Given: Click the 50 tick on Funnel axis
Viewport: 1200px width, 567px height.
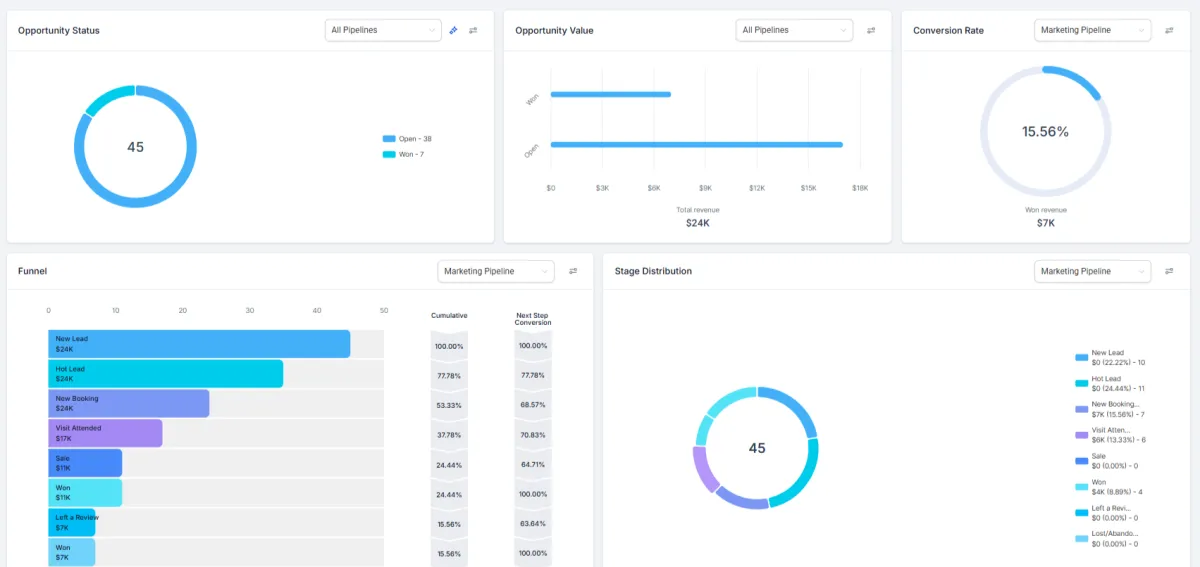Looking at the screenshot, I should [384, 310].
